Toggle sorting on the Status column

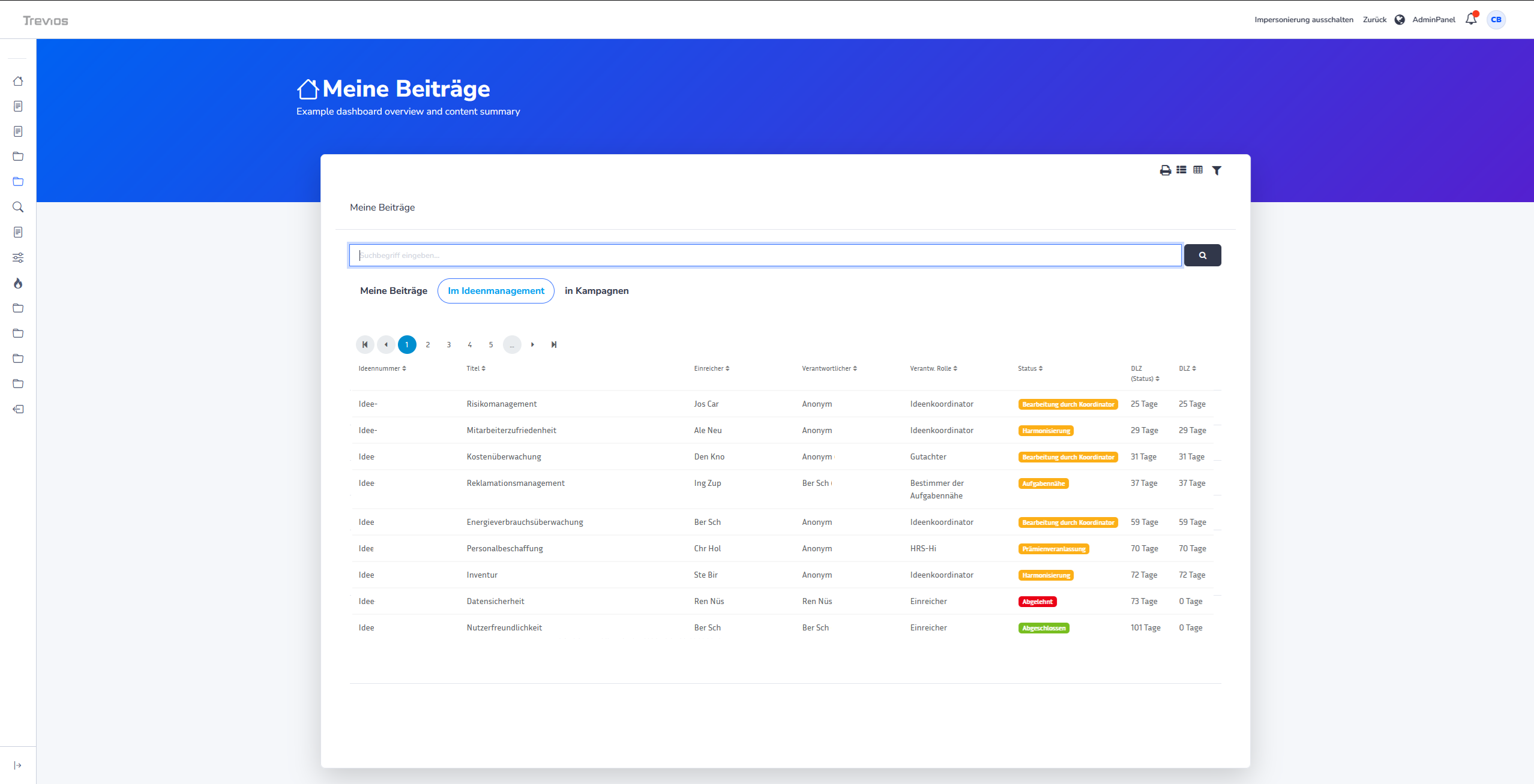(1030, 368)
